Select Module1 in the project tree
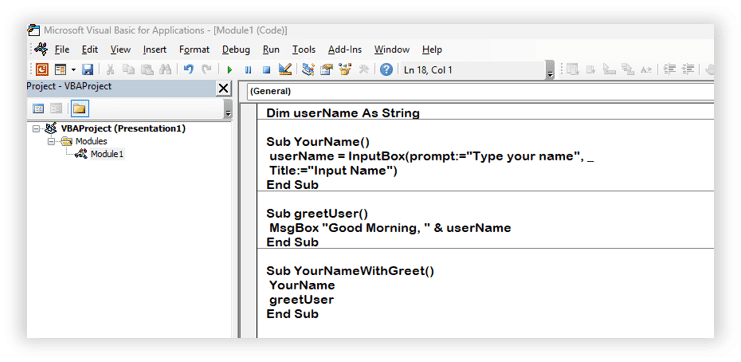The width and height of the screenshot is (741, 362). (x=107, y=154)
